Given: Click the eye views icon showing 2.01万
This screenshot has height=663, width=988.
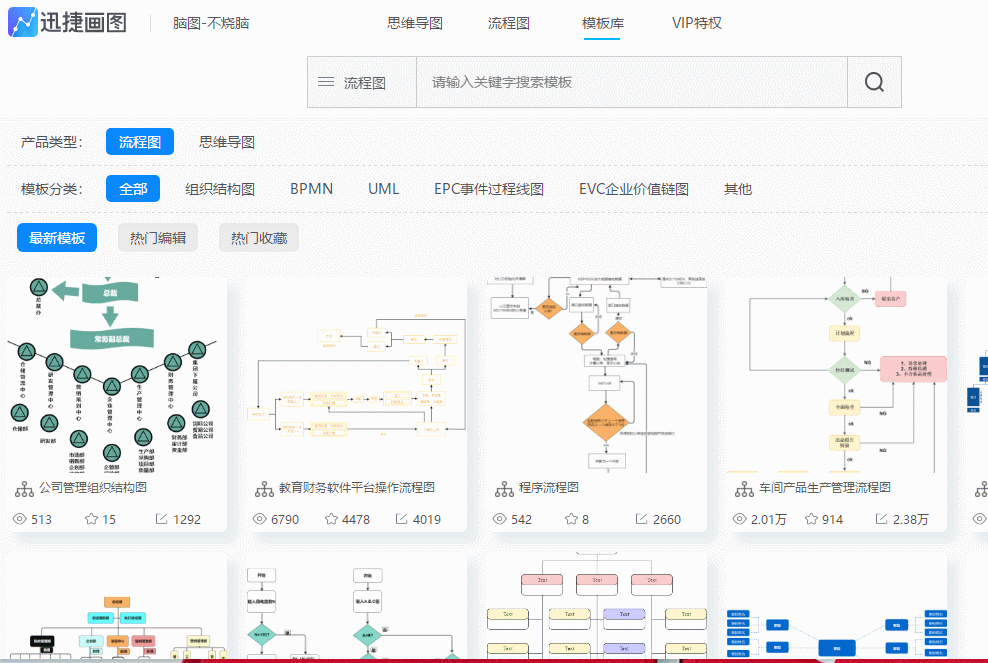Looking at the screenshot, I should click(740, 519).
